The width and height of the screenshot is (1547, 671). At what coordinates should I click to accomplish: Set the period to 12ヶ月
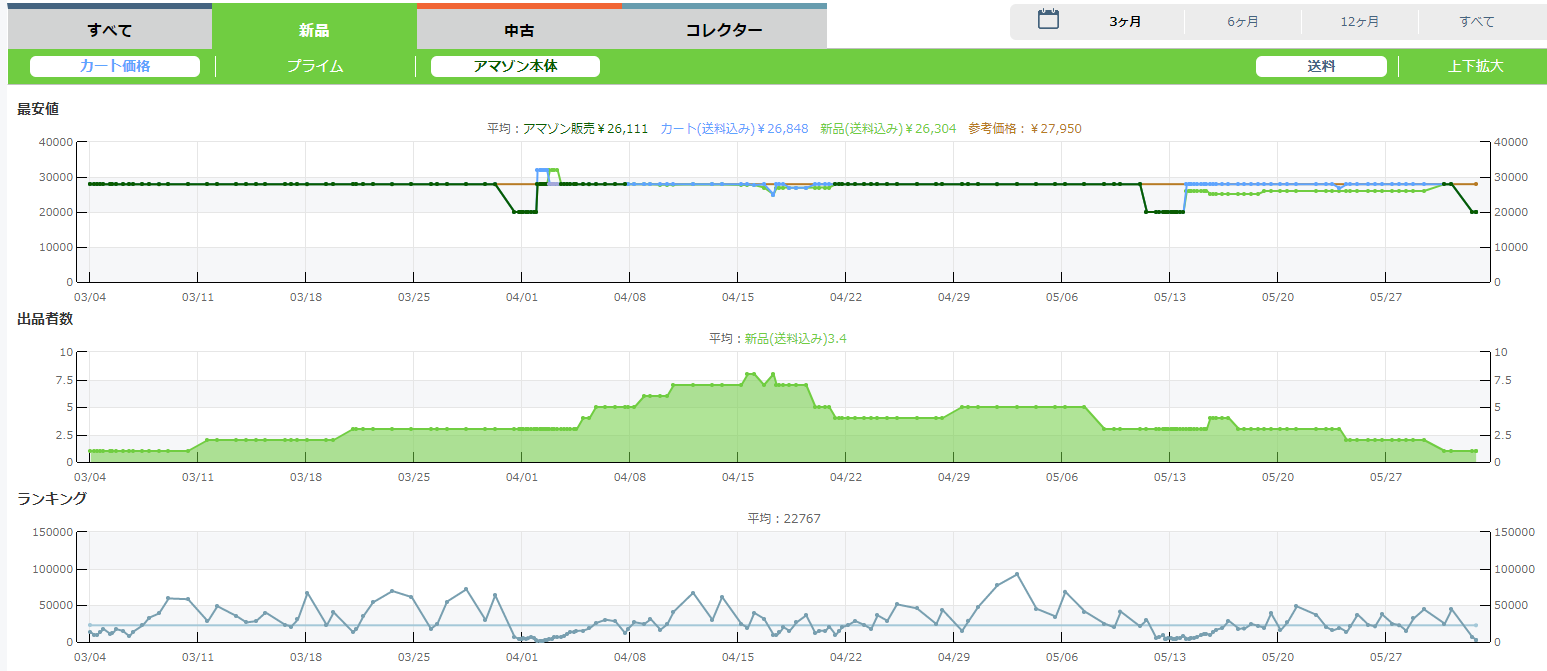(1359, 22)
